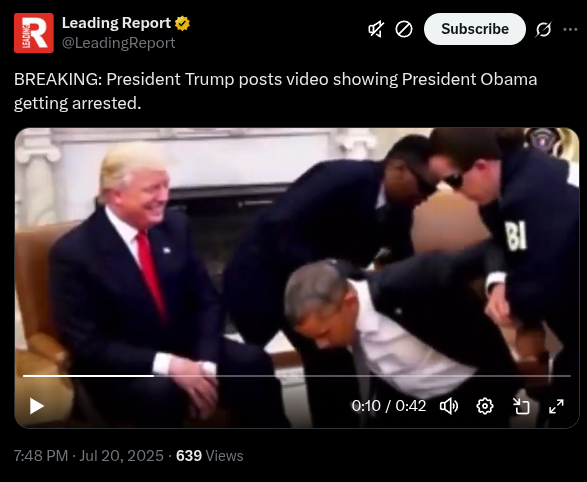Image resolution: width=587 pixels, height=482 pixels.
Task: Open the @LeadingReport handle link
Action: click(x=118, y=43)
